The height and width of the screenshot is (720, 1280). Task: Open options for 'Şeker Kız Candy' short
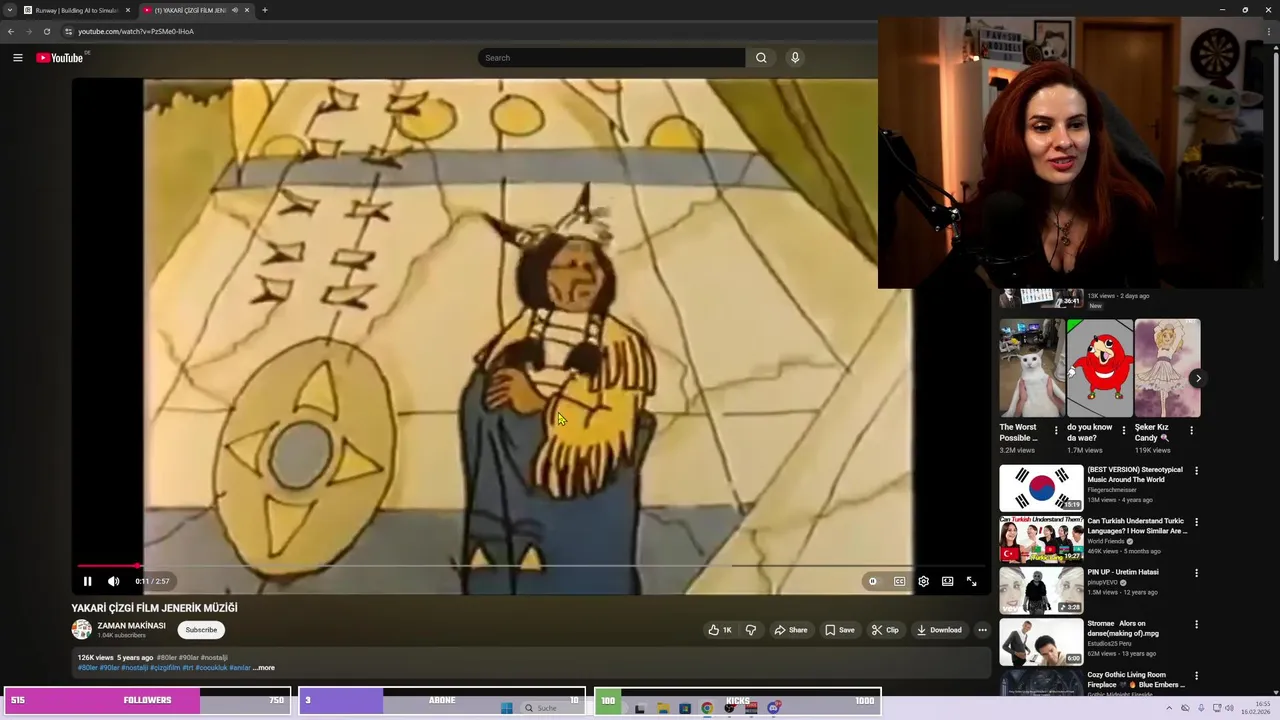pyautogui.click(x=1191, y=431)
